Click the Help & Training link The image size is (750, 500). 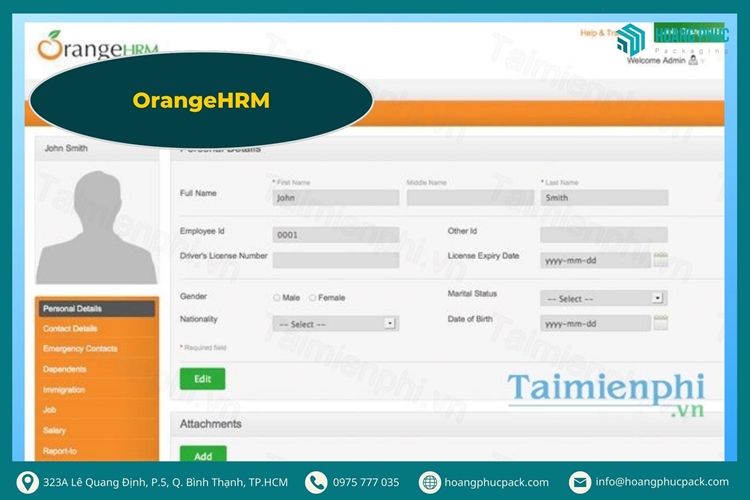pyautogui.click(x=599, y=33)
